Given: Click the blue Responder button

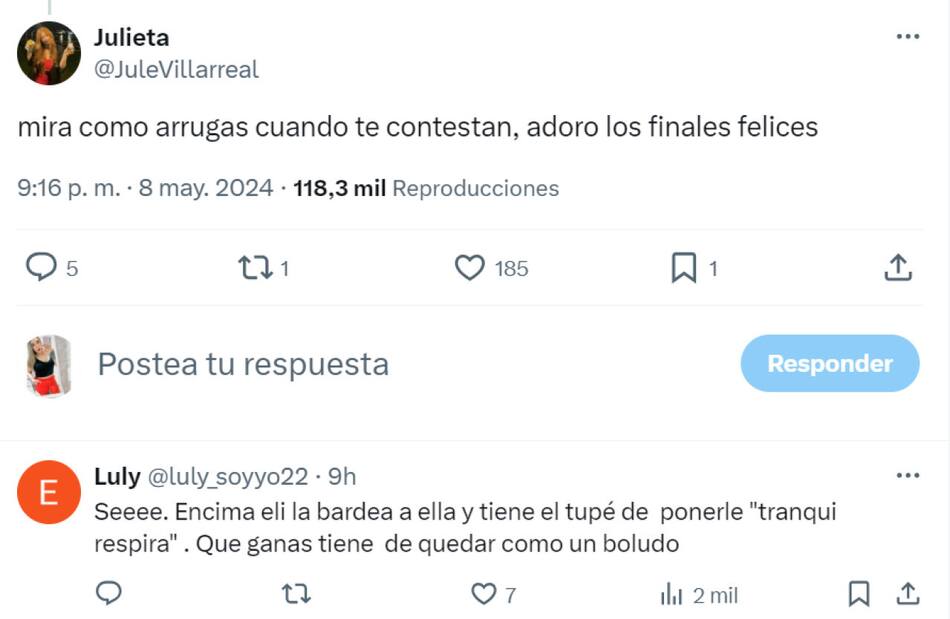Looking at the screenshot, I should [829, 363].
